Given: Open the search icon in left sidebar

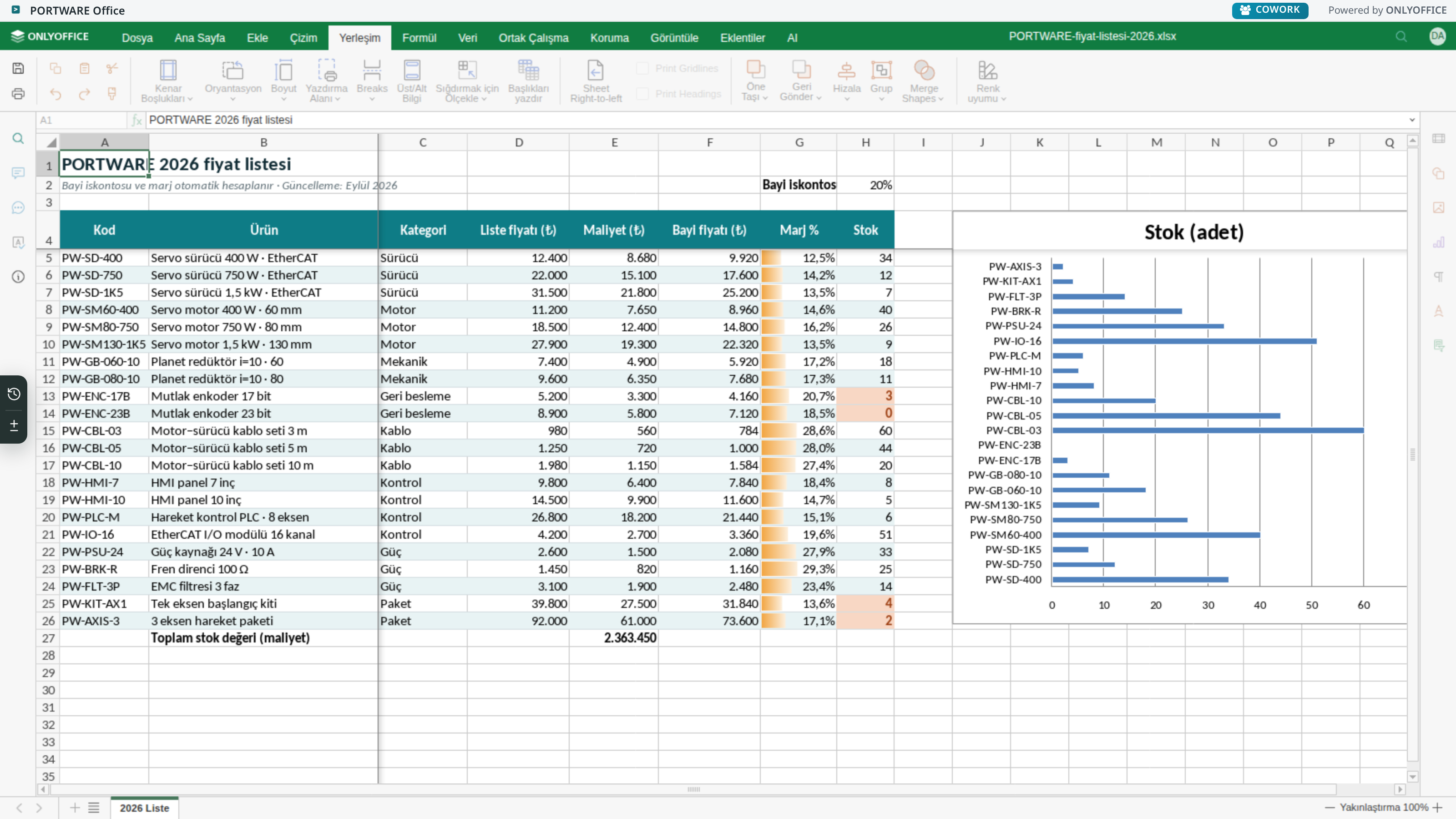Looking at the screenshot, I should 18,138.
